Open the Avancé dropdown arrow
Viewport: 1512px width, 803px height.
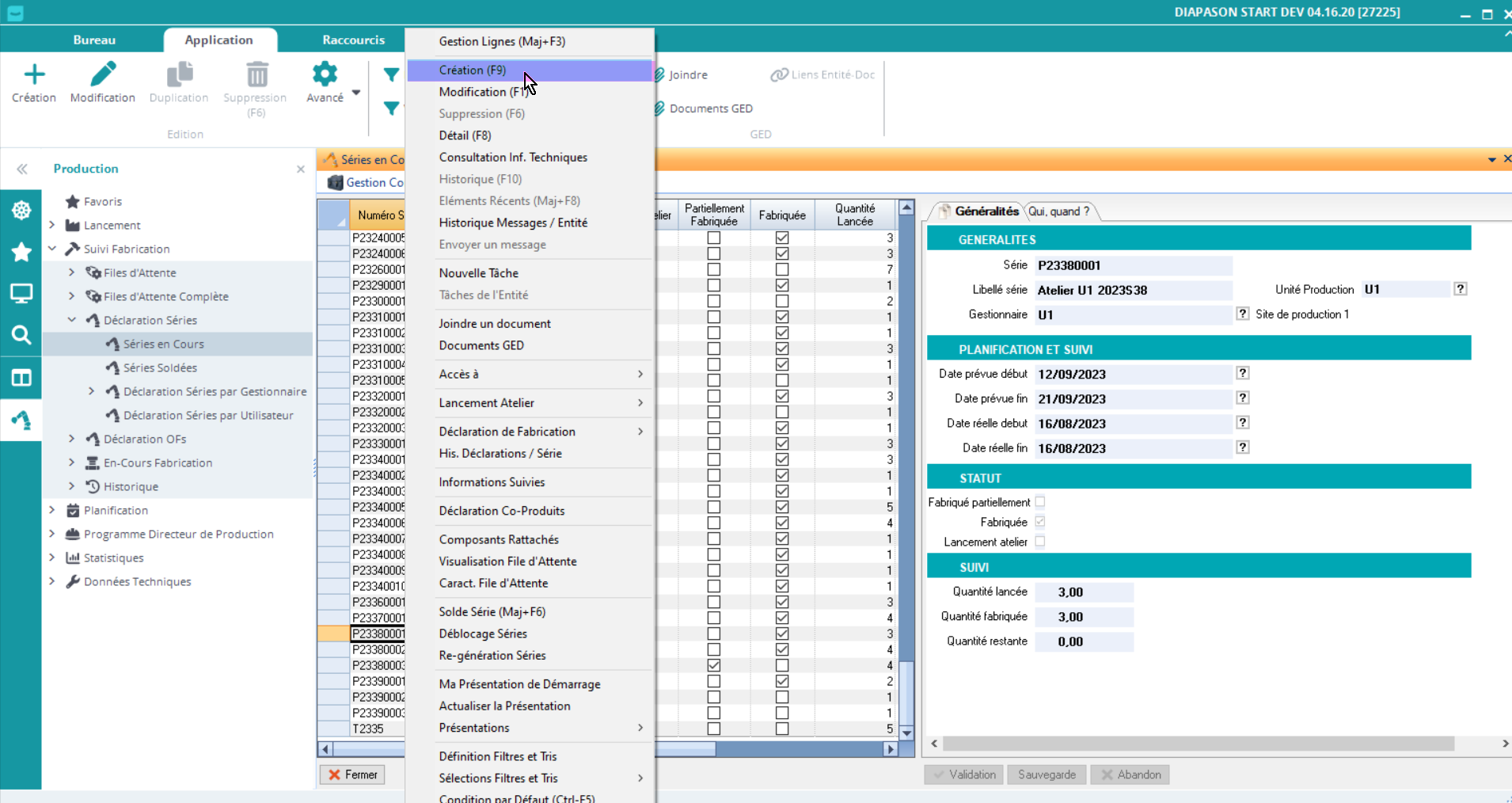[x=356, y=93]
